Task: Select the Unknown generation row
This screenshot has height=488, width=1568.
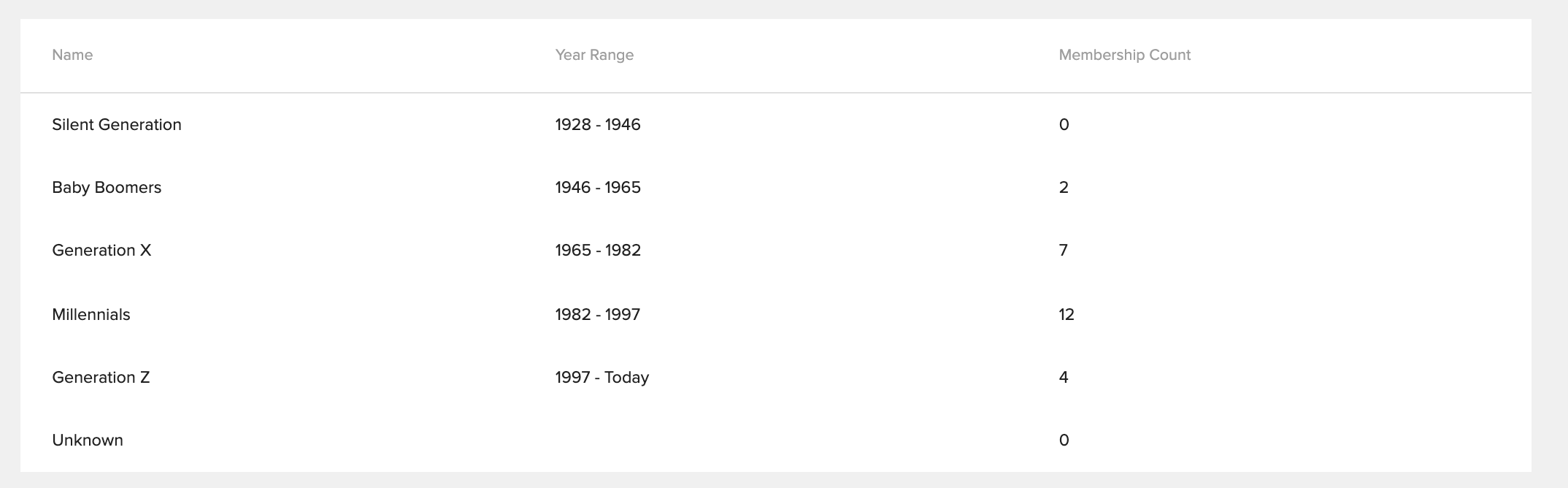Action: [x=776, y=441]
